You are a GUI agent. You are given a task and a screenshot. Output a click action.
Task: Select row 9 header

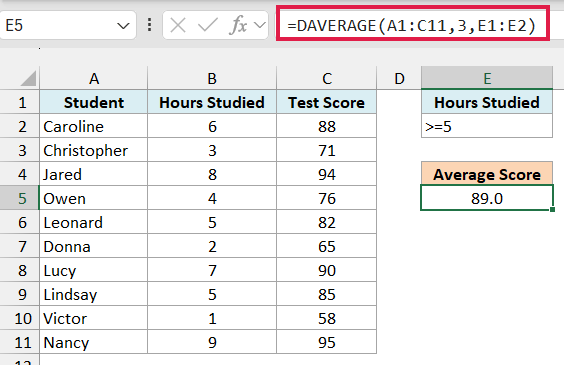(19, 295)
